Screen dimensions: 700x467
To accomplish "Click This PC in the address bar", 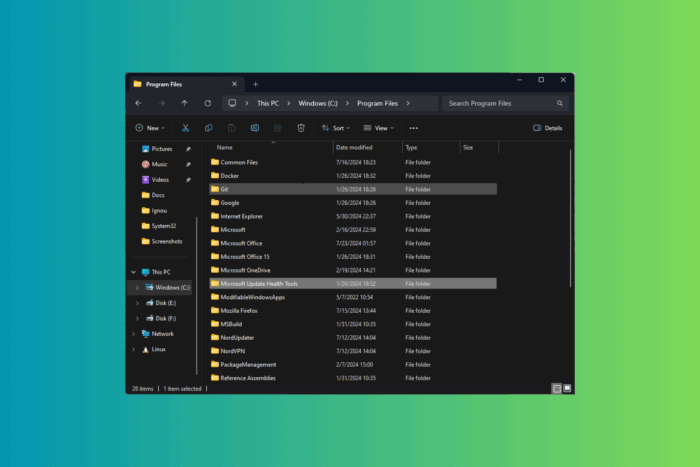I will pos(268,103).
